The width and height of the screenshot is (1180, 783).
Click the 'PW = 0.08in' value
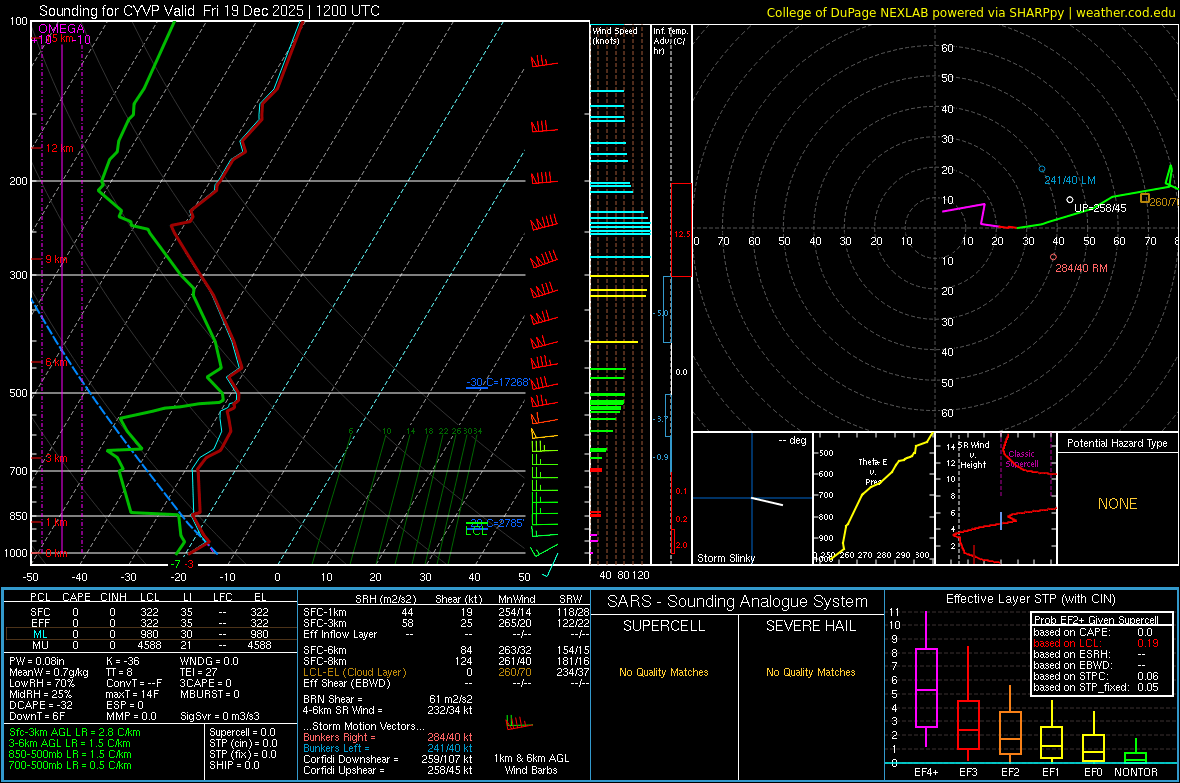coord(37,661)
